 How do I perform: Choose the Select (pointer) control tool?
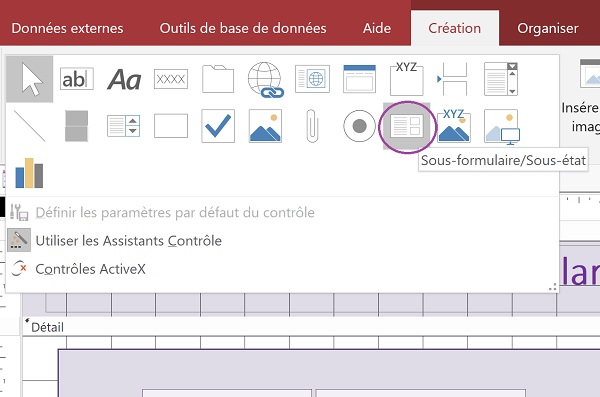(x=29, y=79)
